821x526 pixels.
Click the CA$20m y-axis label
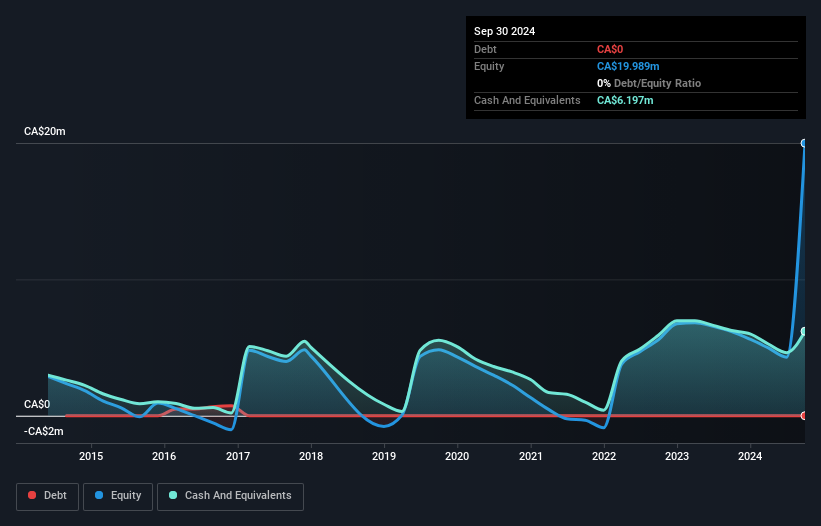(45, 131)
